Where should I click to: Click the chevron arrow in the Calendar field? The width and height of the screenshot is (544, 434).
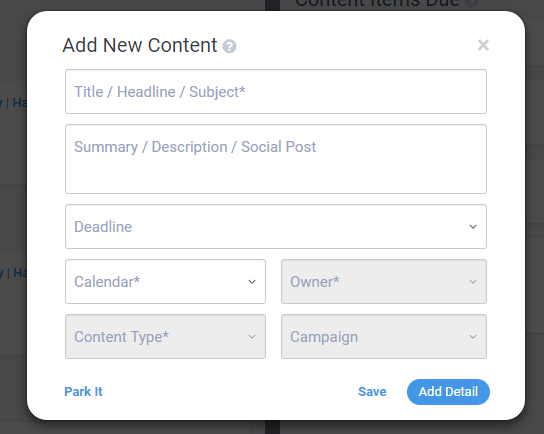pos(252,282)
